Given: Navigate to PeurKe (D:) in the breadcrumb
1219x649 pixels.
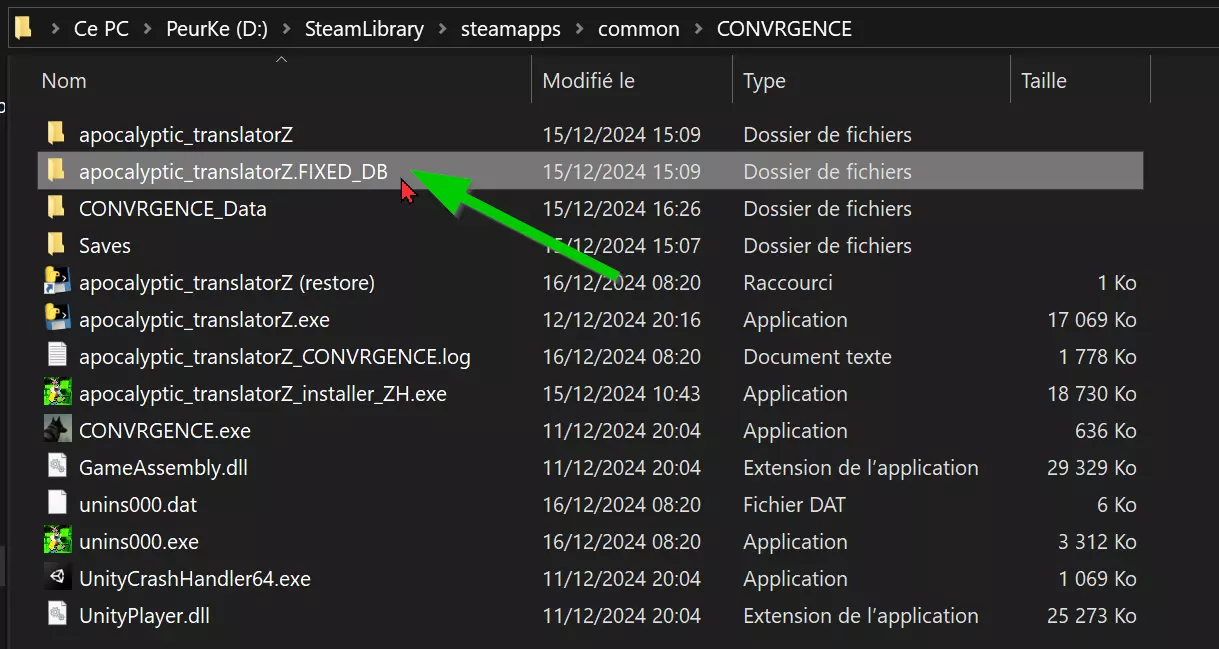Looking at the screenshot, I should pyautogui.click(x=217, y=29).
